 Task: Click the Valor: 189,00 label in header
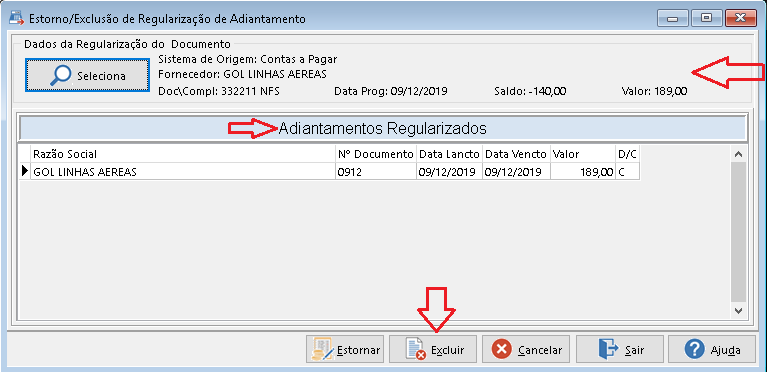tap(654, 91)
